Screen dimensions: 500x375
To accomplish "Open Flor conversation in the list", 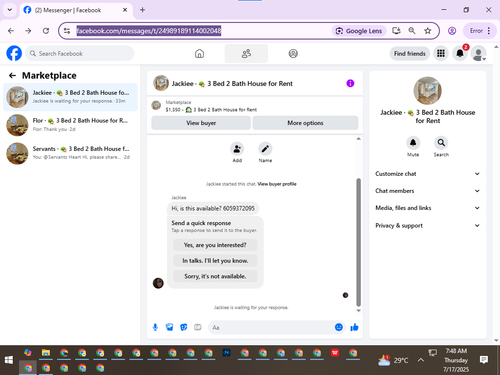I will [x=70, y=125].
